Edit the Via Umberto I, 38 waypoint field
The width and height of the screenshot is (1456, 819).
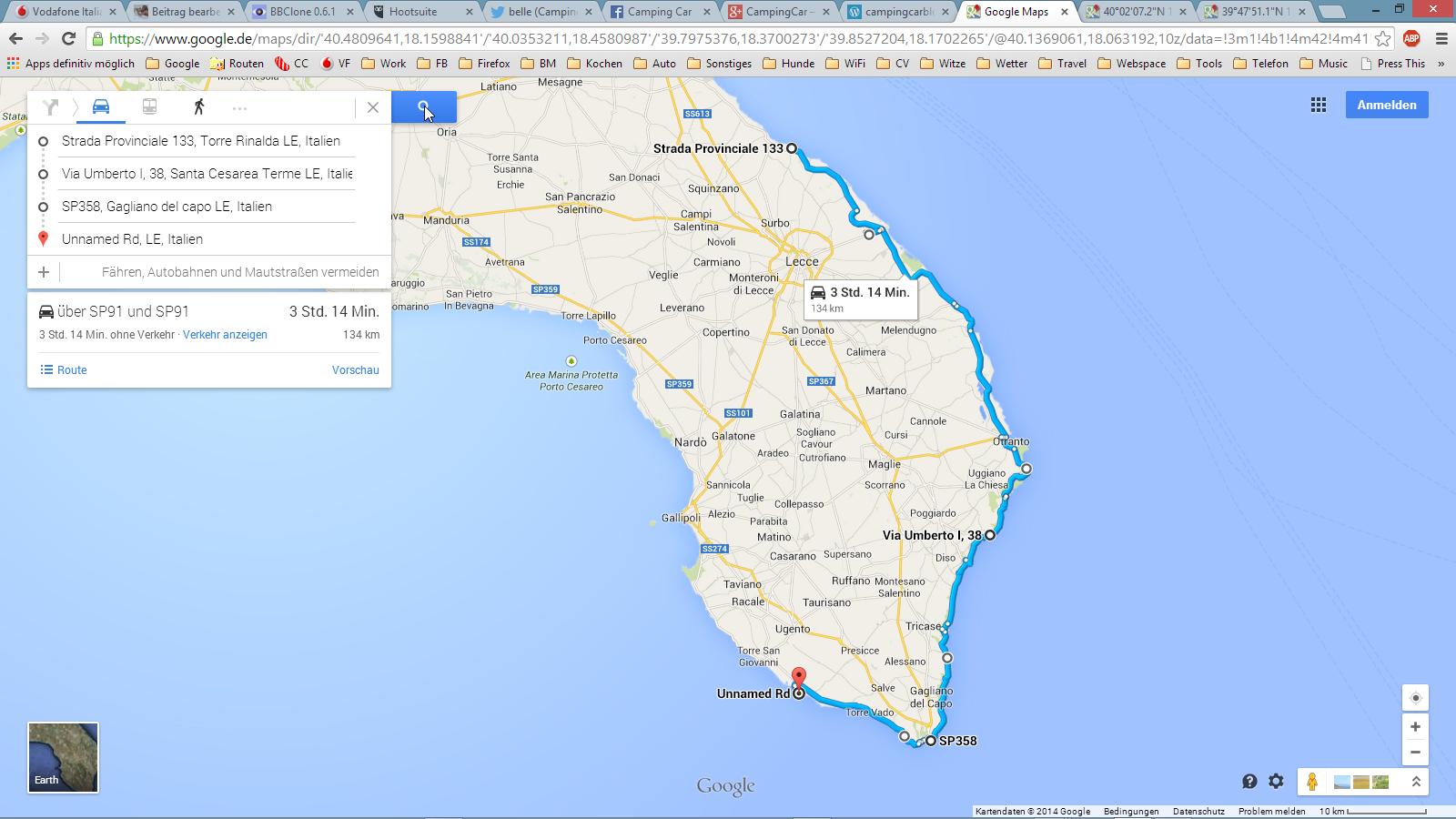click(x=208, y=174)
